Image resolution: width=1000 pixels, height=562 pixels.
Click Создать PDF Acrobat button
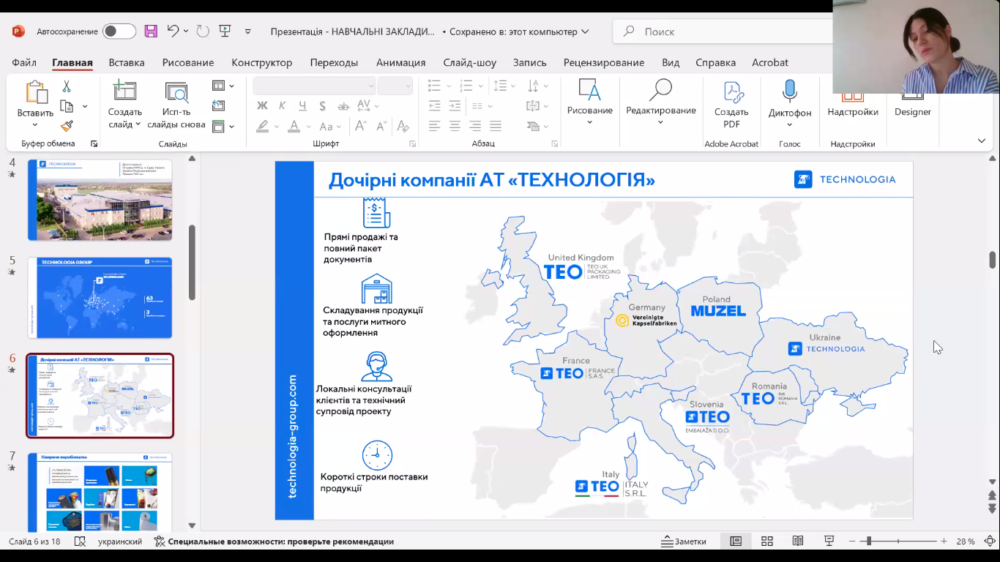click(732, 104)
